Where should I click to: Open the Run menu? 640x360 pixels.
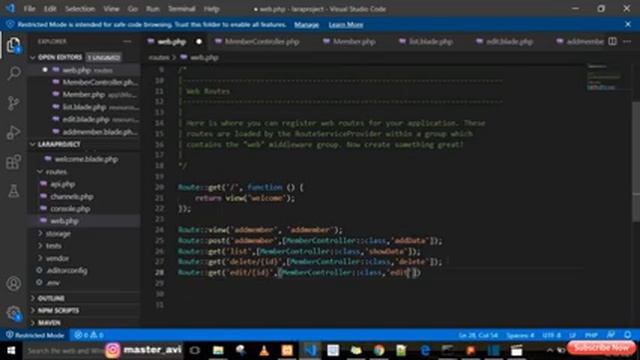[x=153, y=9]
